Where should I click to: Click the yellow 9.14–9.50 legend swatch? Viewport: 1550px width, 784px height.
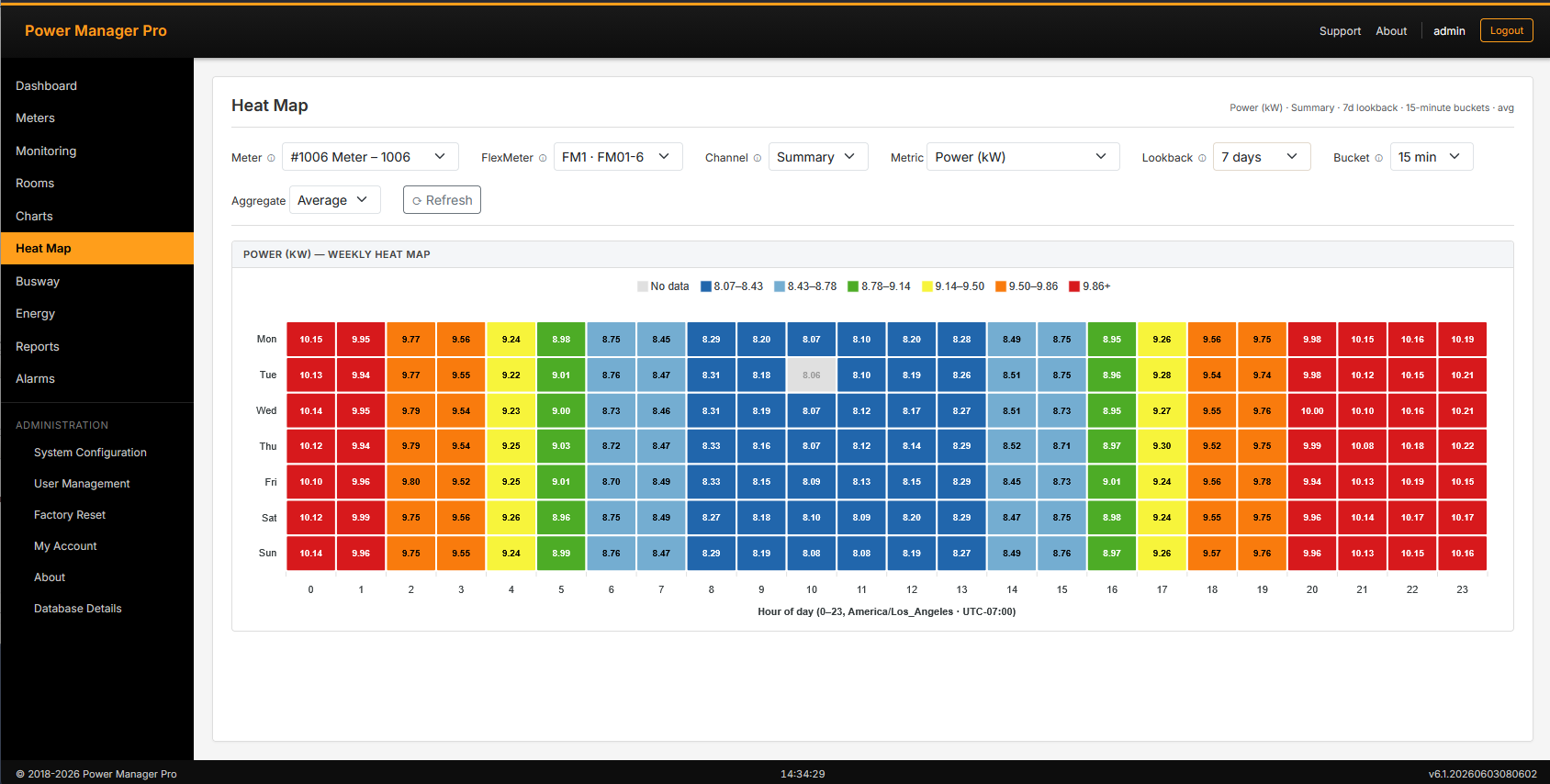[927, 286]
